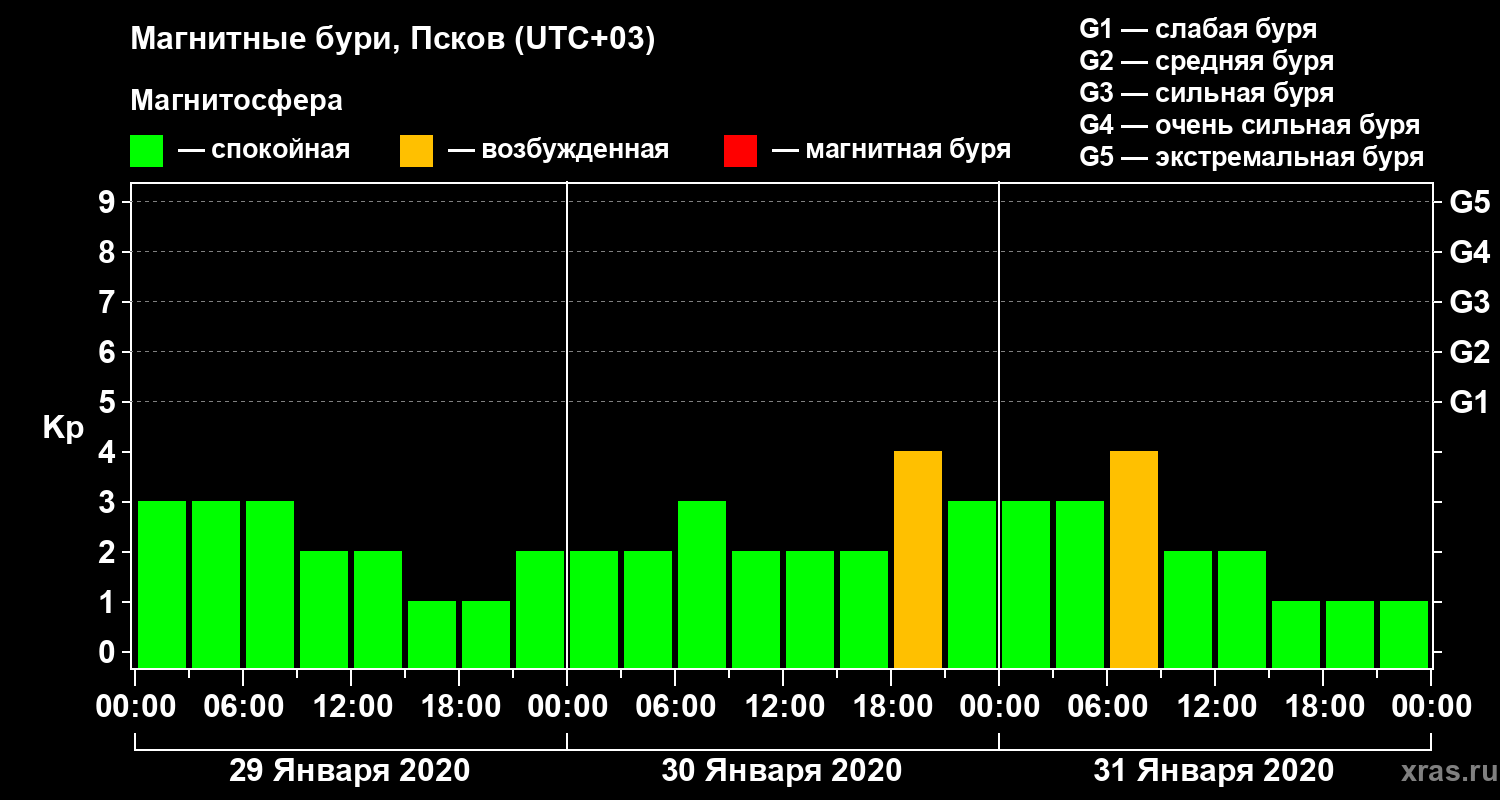Click the 'G1' label on right axis
1500x800 pixels.
(x=1470, y=402)
